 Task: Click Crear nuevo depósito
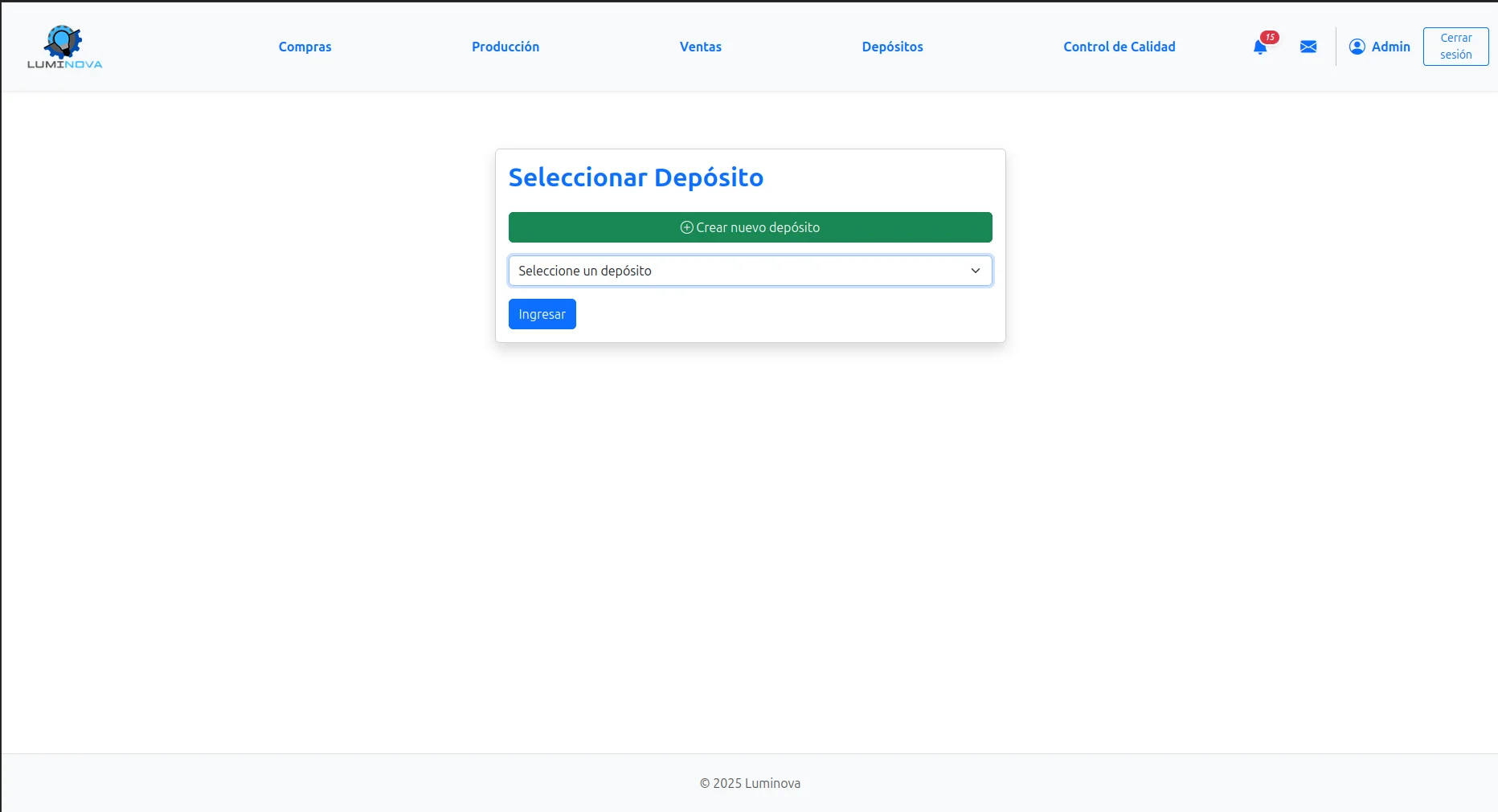(x=758, y=227)
